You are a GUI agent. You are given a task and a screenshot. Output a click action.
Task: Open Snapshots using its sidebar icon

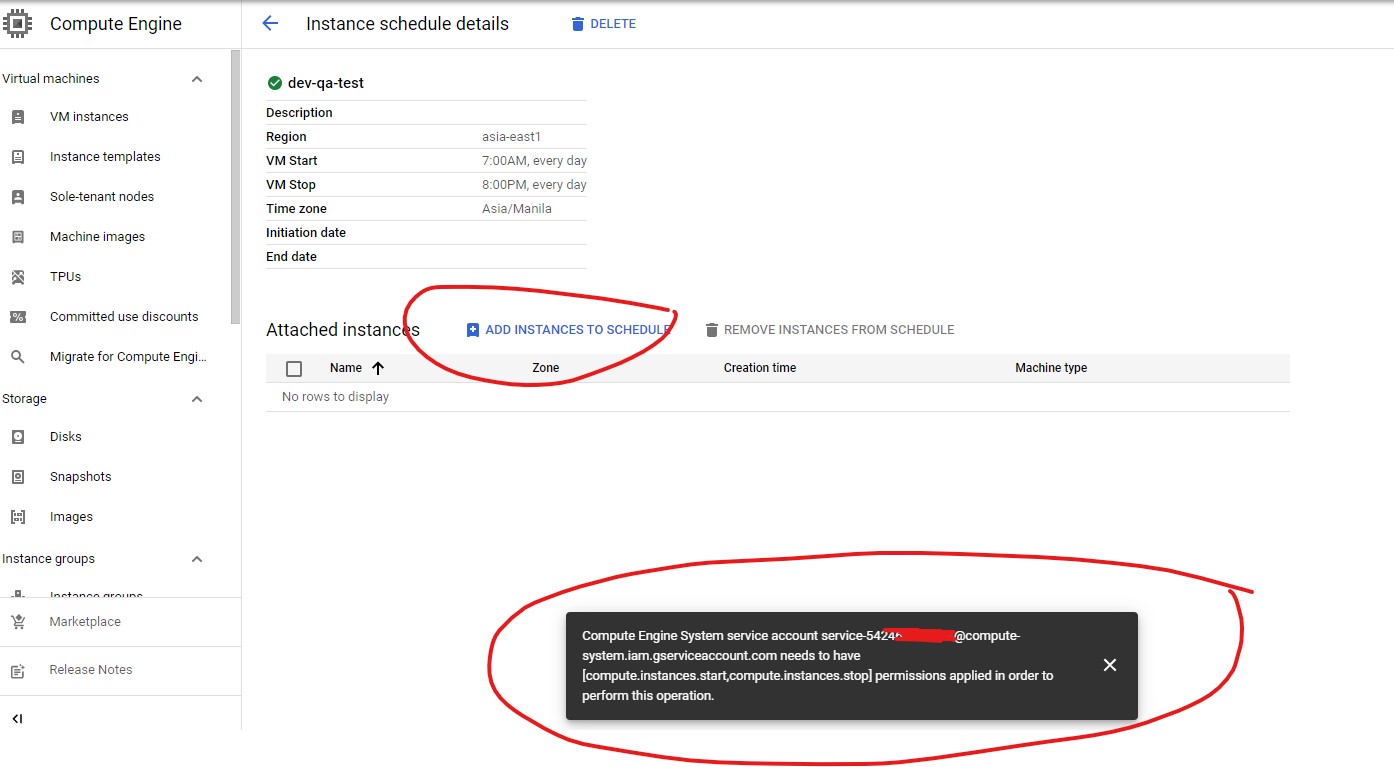[x=18, y=476]
